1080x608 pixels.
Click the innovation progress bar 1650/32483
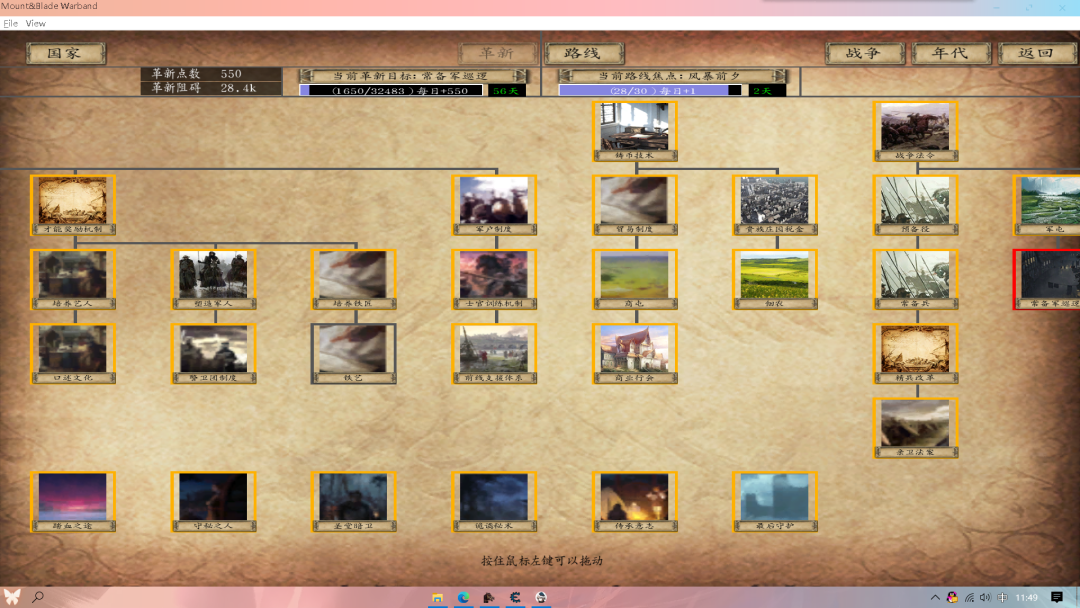click(391, 90)
